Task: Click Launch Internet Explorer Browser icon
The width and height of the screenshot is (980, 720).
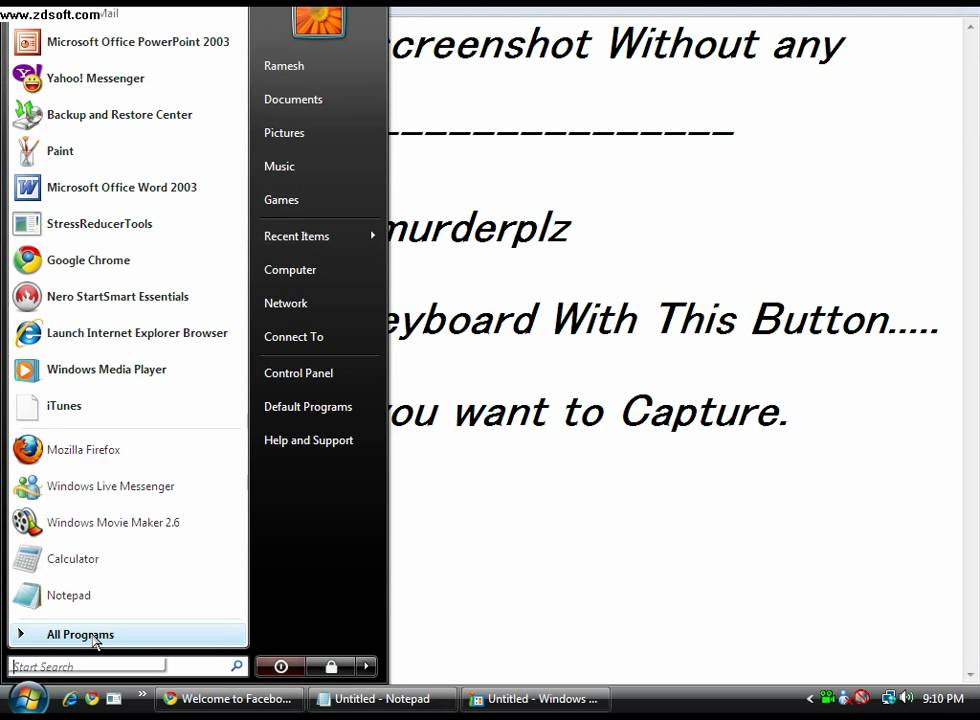Action: pos(28,333)
